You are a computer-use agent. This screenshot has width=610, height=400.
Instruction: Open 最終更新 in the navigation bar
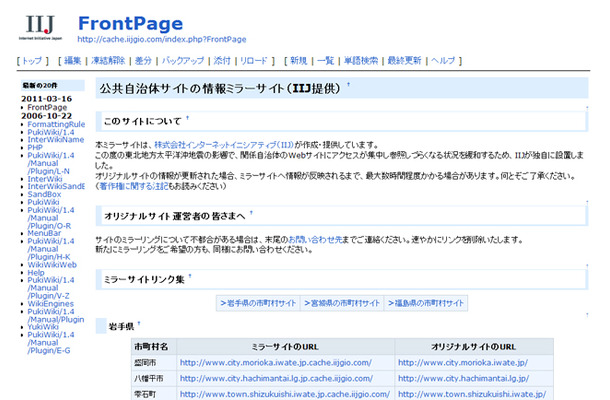(x=404, y=61)
